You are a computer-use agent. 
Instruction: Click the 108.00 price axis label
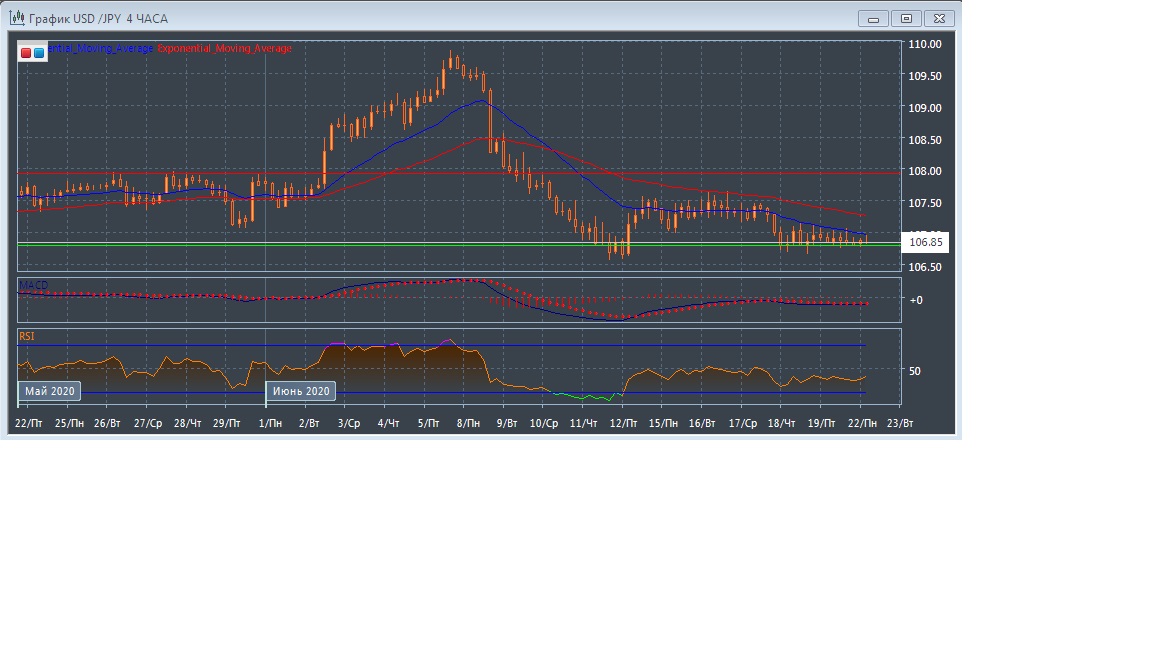pyautogui.click(x=924, y=171)
